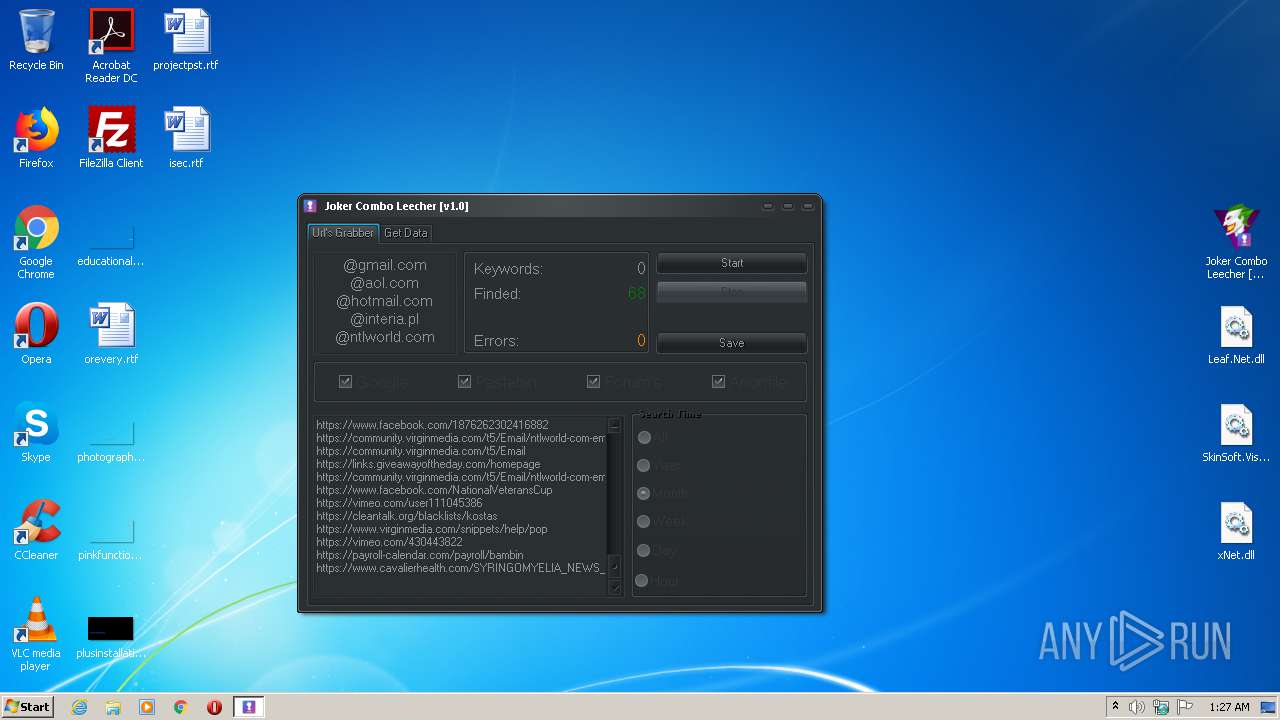Click the Opera icon in taskbar

click(214, 707)
